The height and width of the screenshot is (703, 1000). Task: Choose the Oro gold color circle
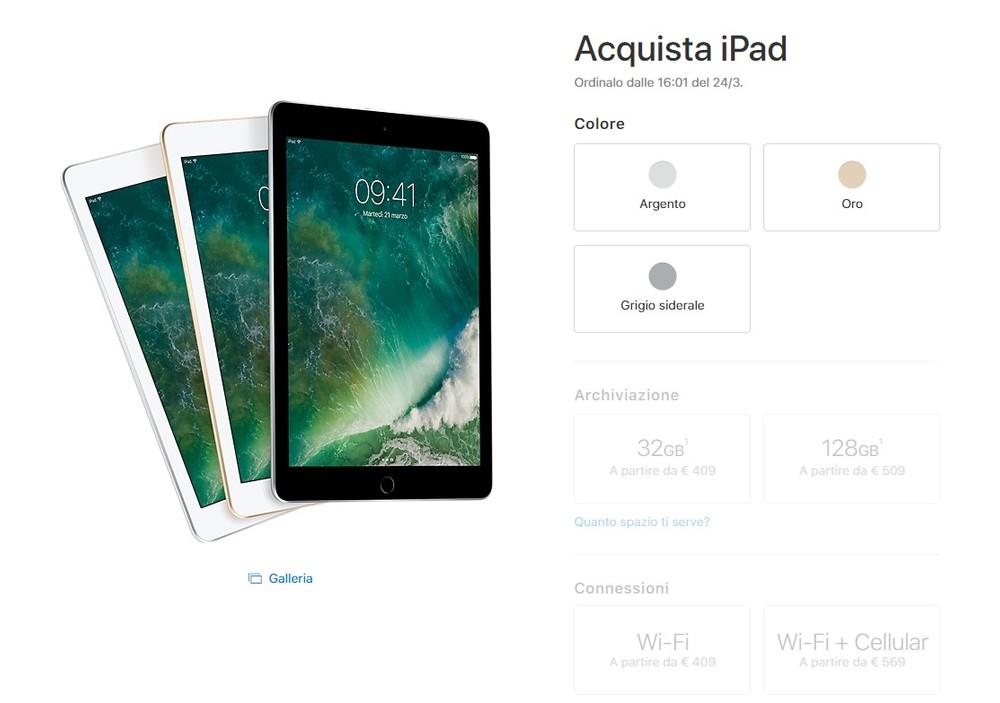851,174
